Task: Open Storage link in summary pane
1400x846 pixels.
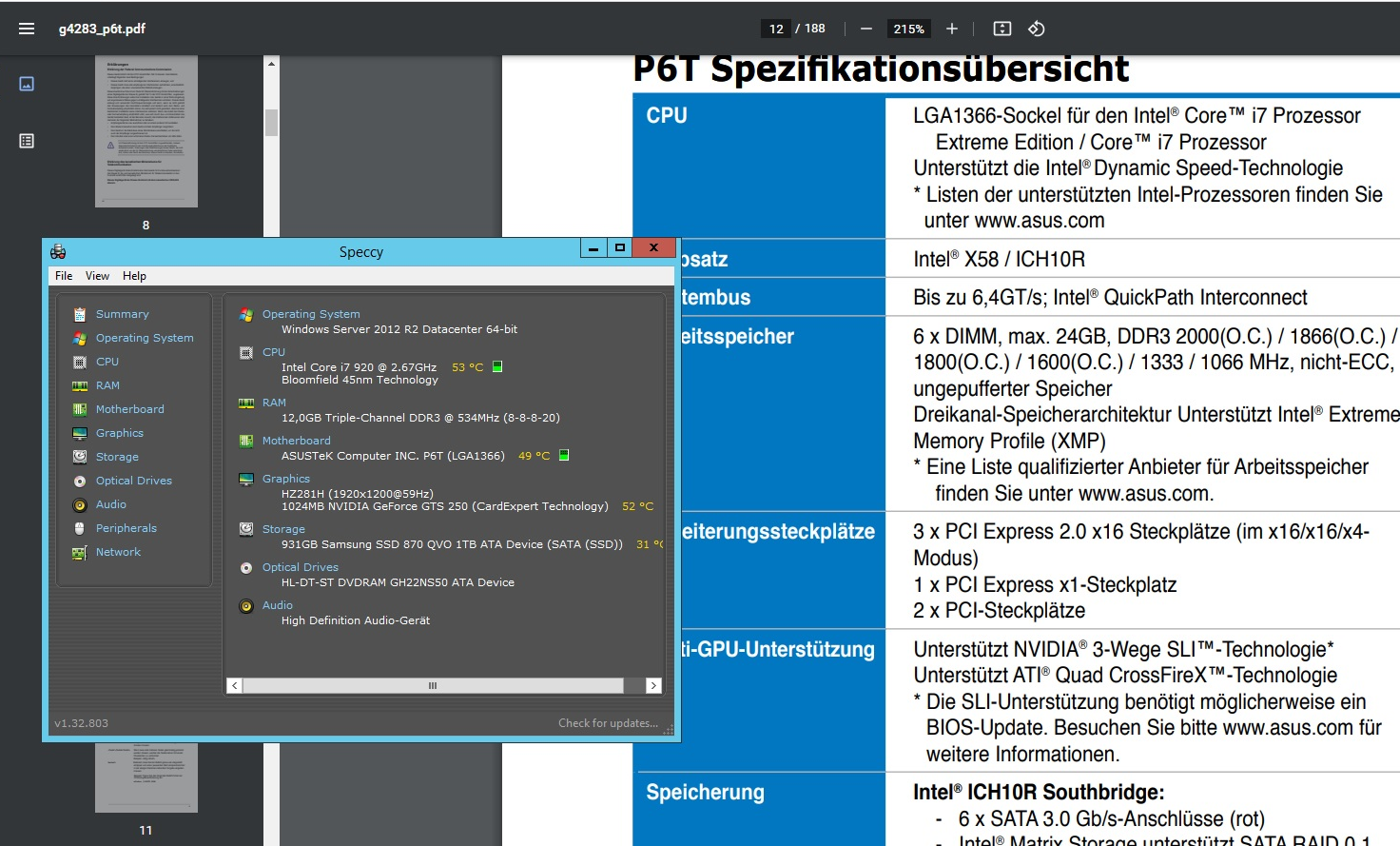Action: click(283, 529)
